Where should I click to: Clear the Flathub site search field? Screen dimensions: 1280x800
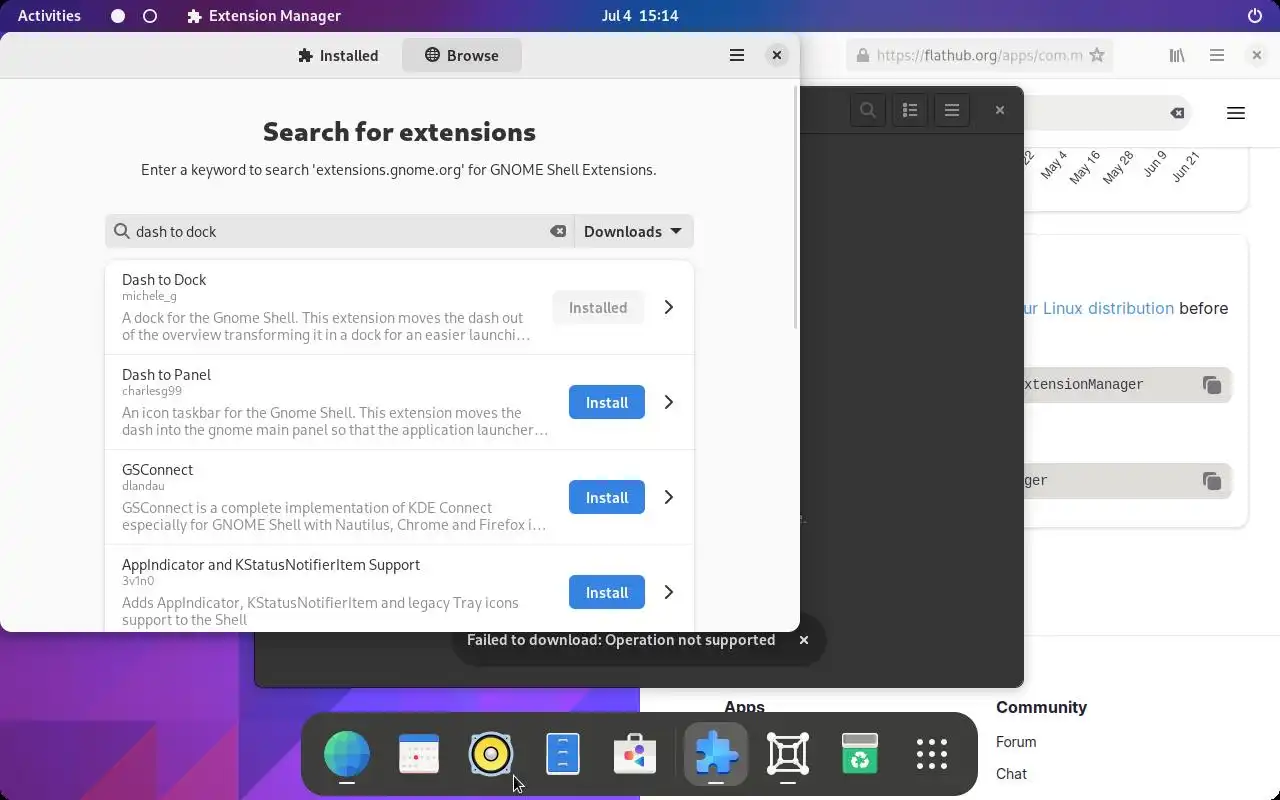[1178, 113]
